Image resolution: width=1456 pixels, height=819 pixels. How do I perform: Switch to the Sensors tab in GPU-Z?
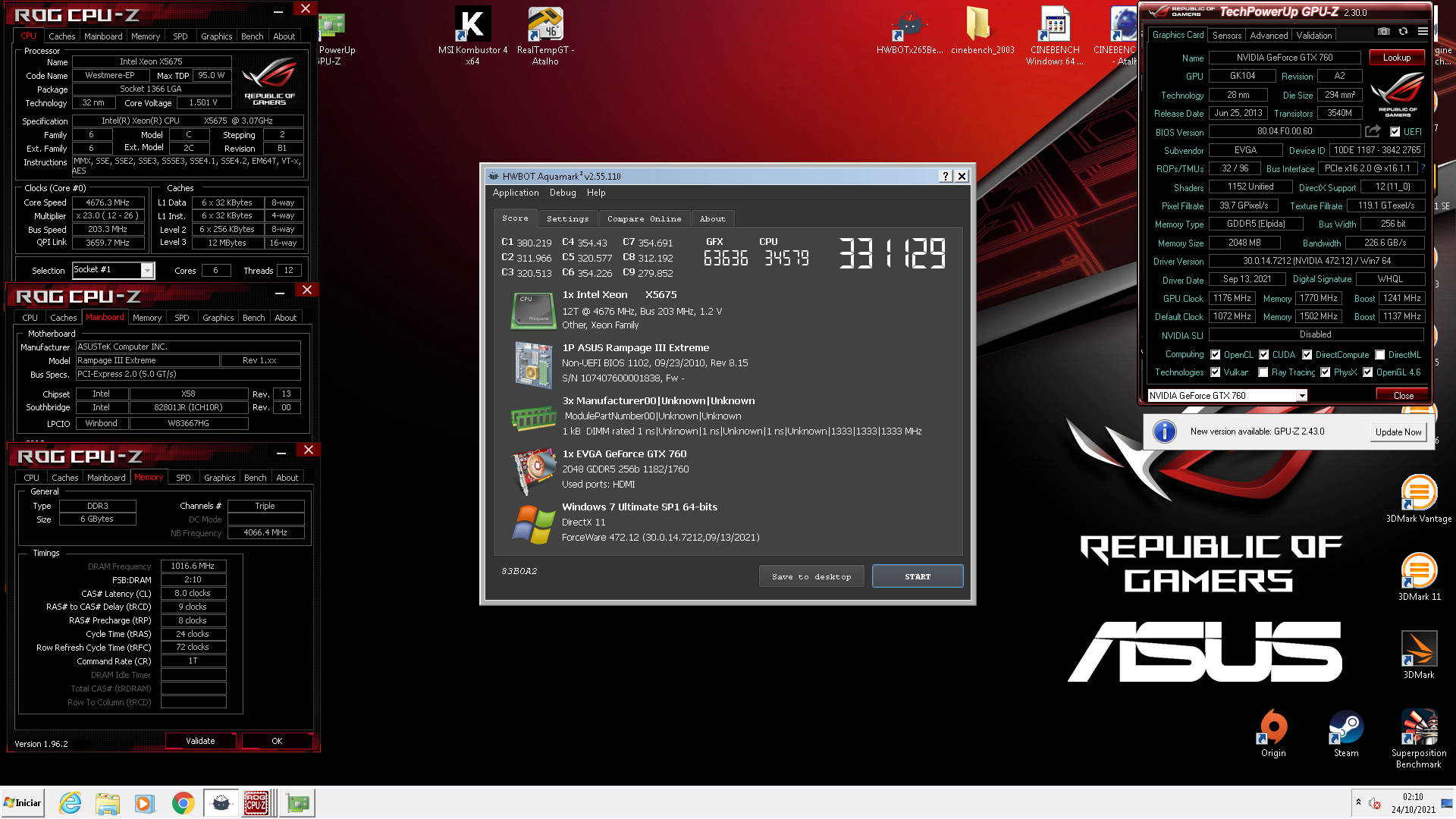pyautogui.click(x=1227, y=36)
